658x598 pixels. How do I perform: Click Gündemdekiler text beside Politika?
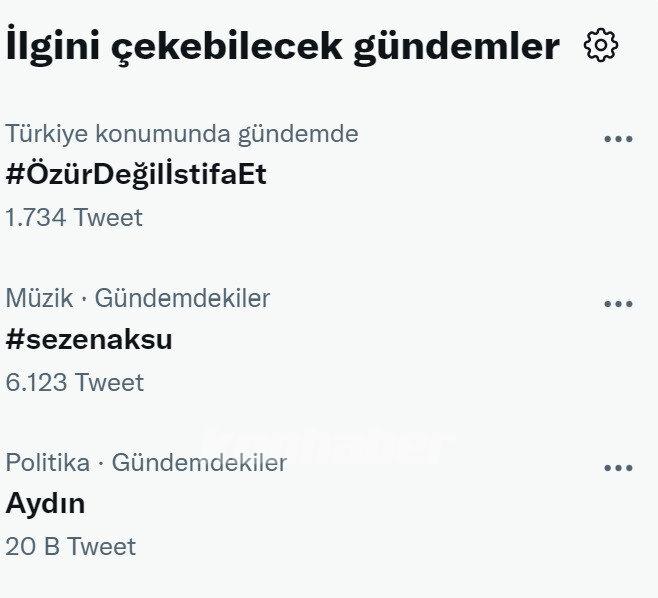[x=199, y=462]
